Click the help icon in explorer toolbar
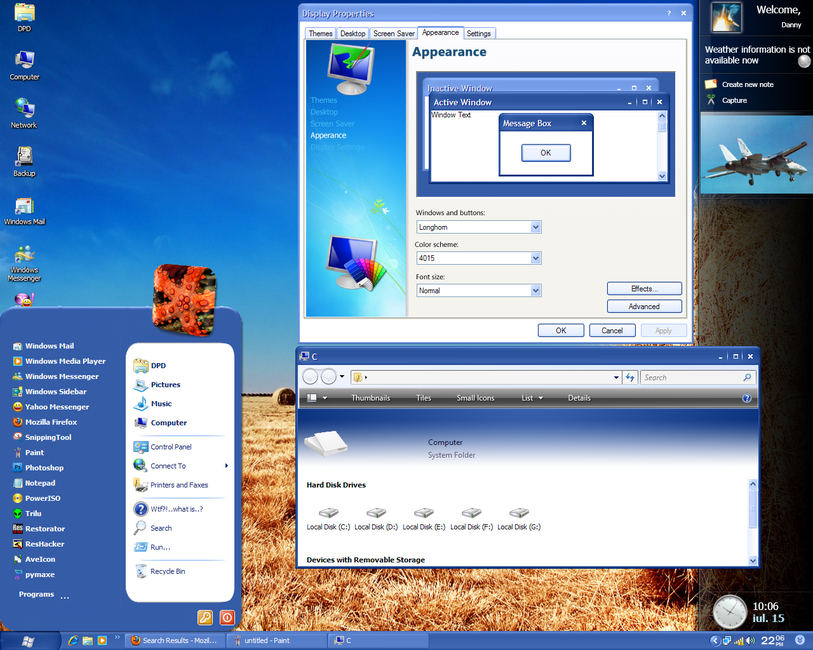 [747, 398]
